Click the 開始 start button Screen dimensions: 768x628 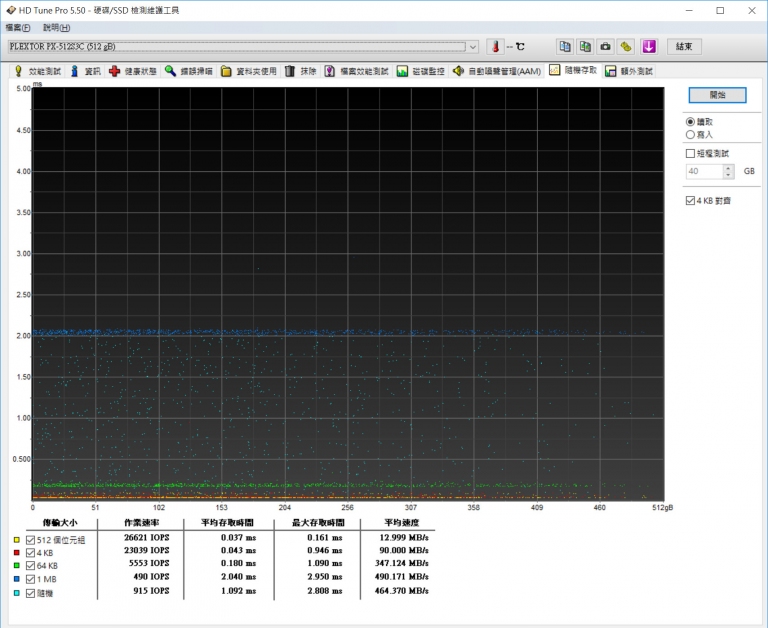[x=718, y=95]
